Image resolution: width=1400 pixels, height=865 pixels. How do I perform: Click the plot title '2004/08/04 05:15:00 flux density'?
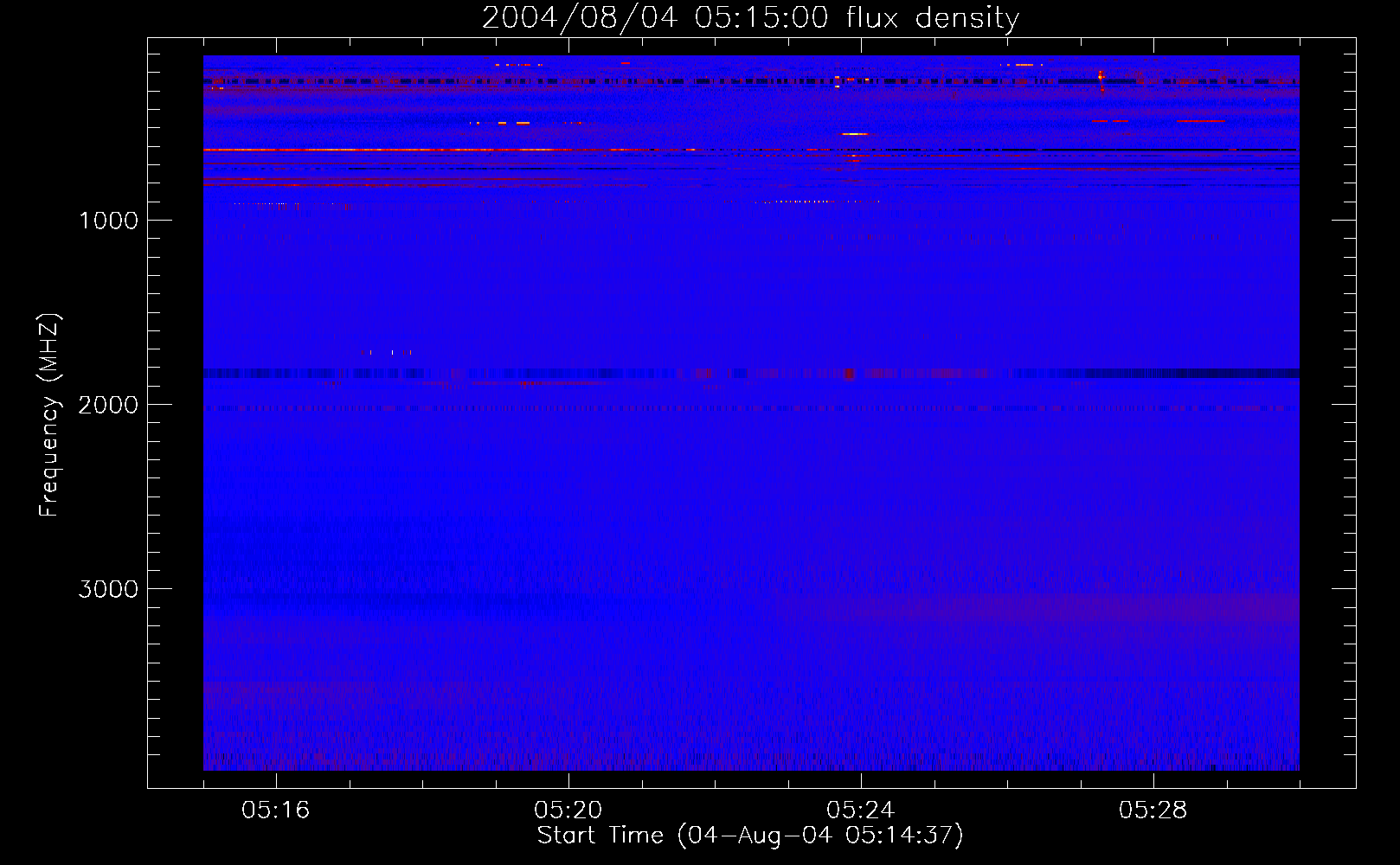750,18
